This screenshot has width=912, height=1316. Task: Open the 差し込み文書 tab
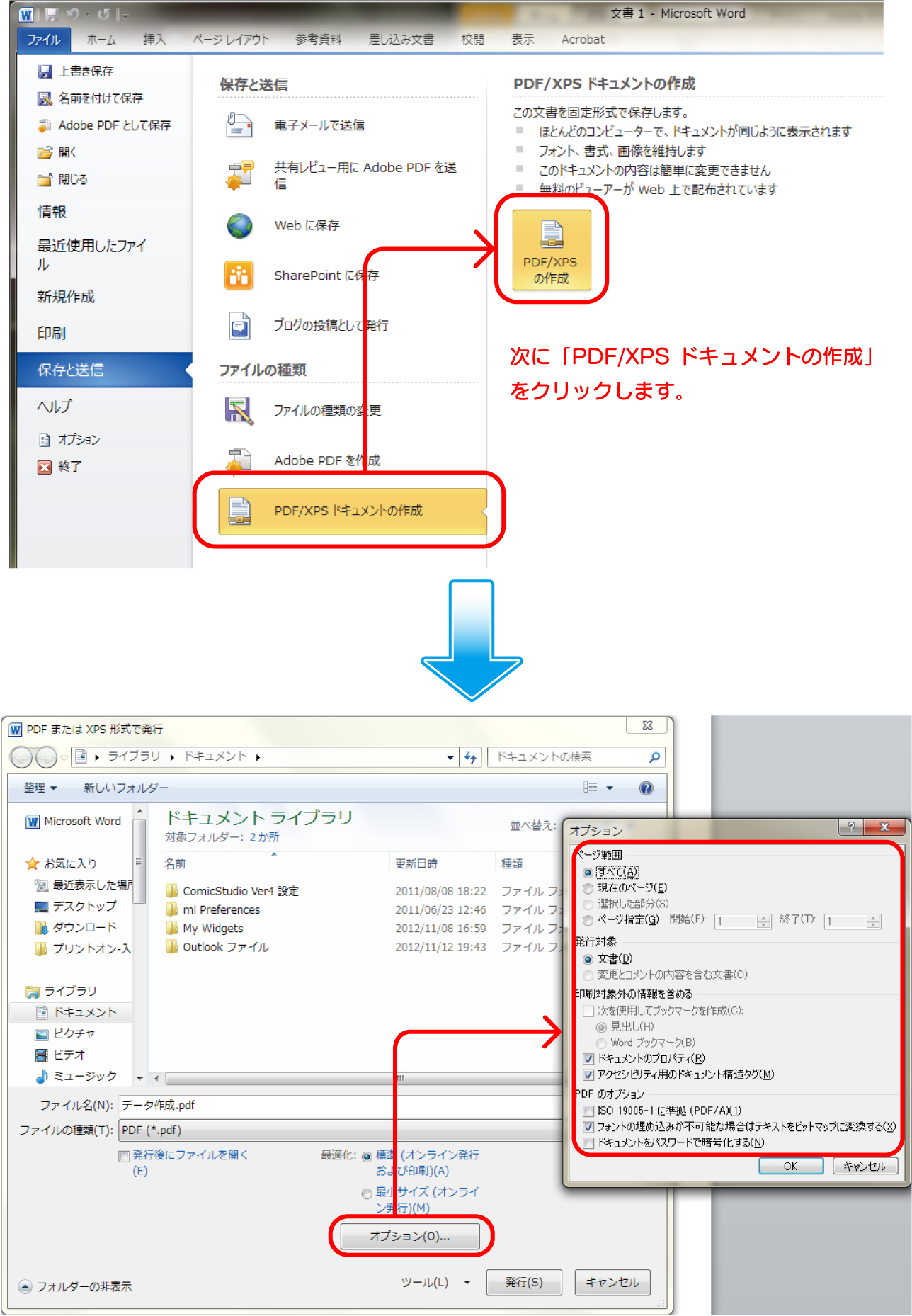click(401, 40)
